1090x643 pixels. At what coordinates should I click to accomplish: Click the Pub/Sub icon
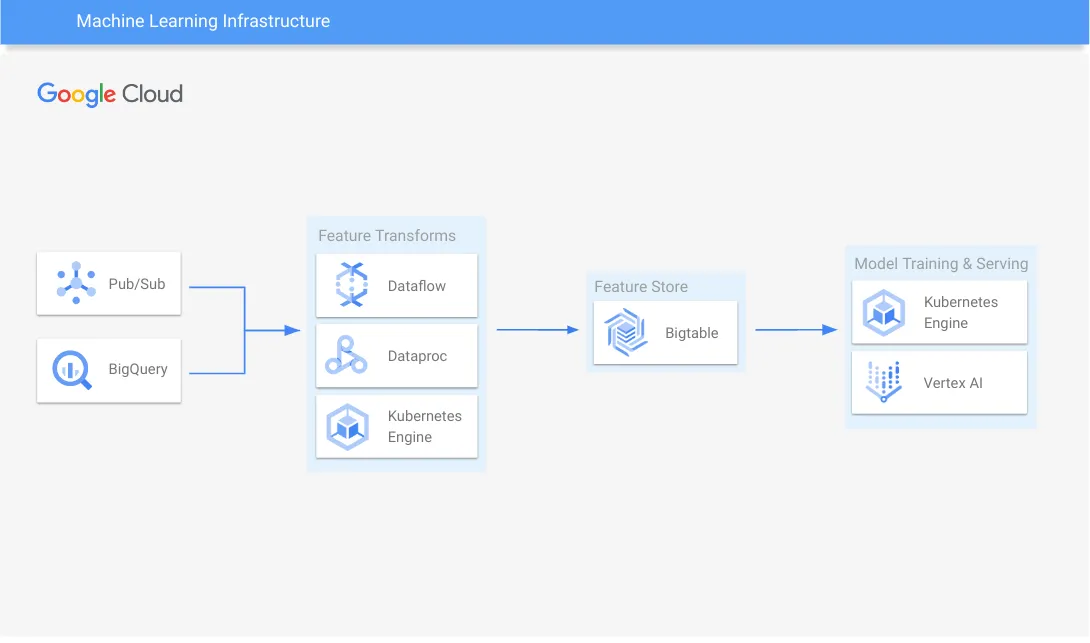(x=76, y=283)
